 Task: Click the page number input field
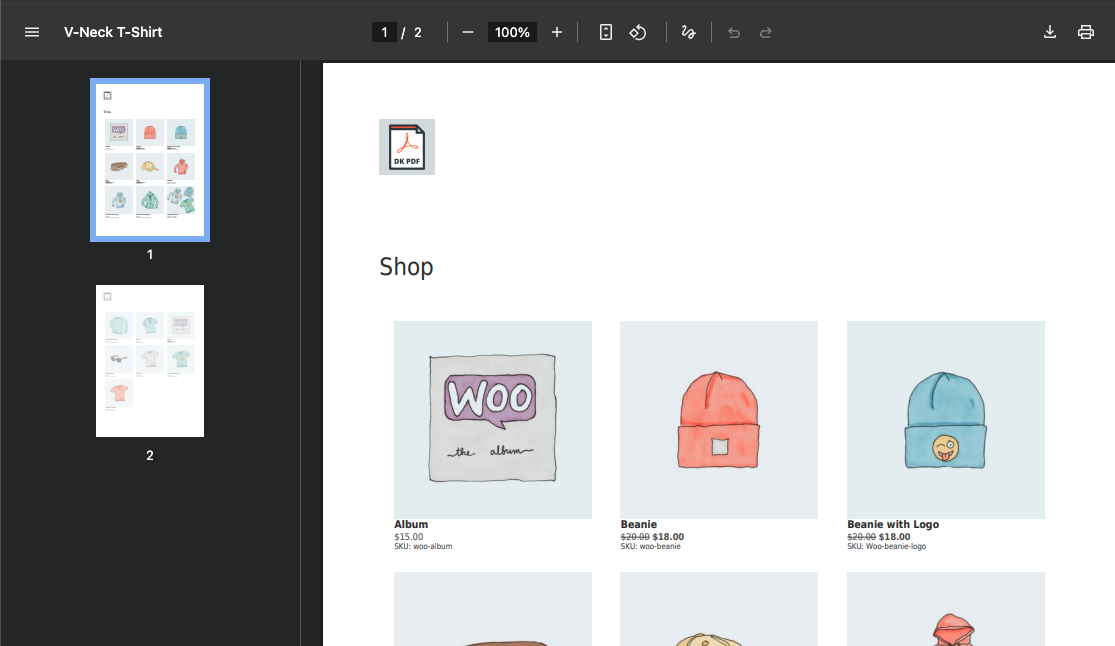pyautogui.click(x=384, y=32)
